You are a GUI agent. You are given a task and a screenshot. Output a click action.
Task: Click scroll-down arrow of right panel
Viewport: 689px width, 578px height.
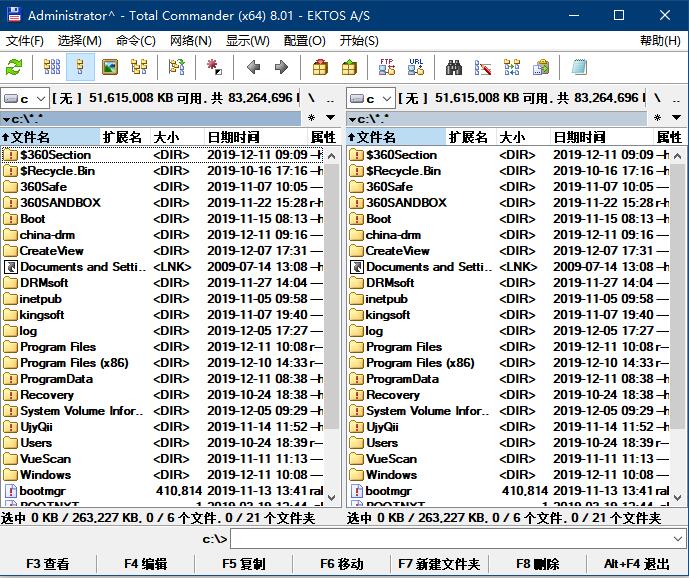(678, 498)
